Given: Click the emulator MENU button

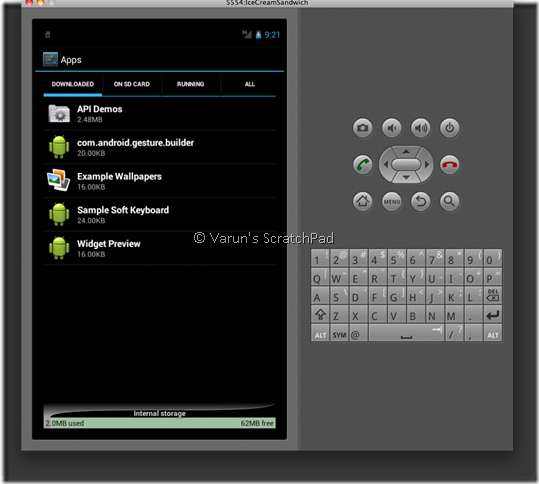Looking at the screenshot, I should 392,201.
